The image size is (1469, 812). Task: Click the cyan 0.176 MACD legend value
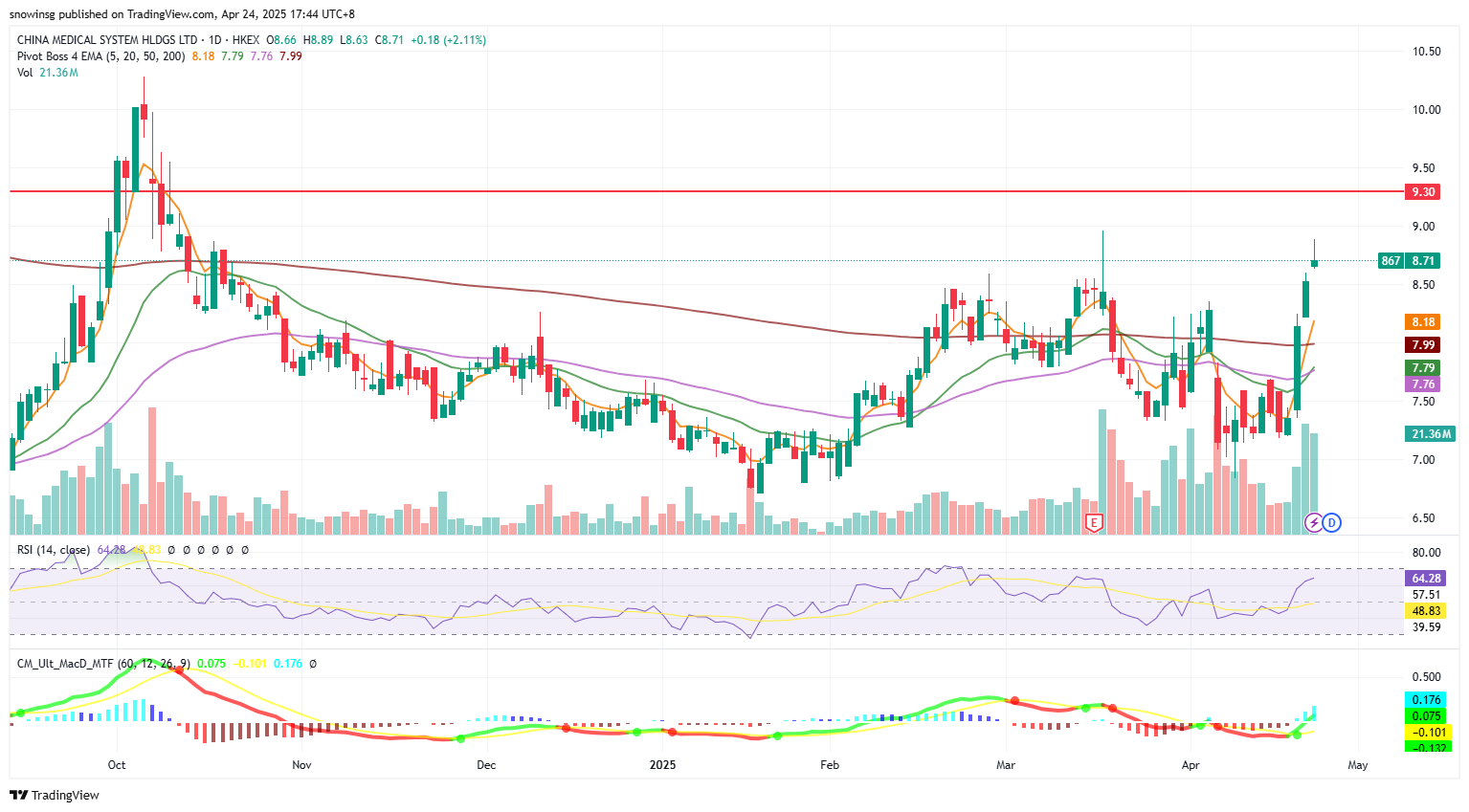pos(287,663)
